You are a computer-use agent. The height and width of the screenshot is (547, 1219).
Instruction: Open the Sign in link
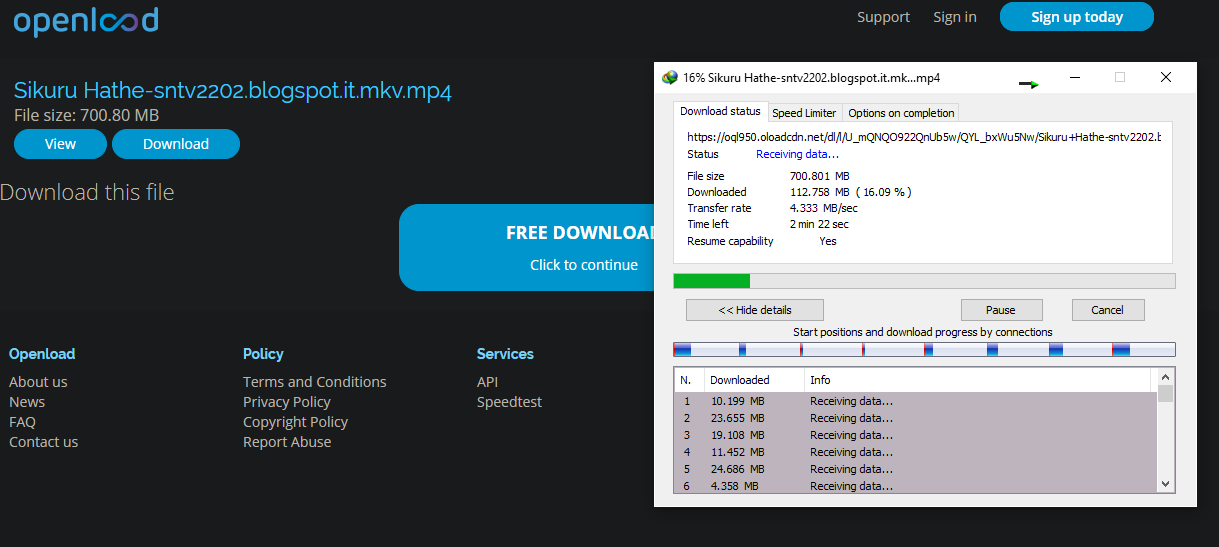(955, 17)
